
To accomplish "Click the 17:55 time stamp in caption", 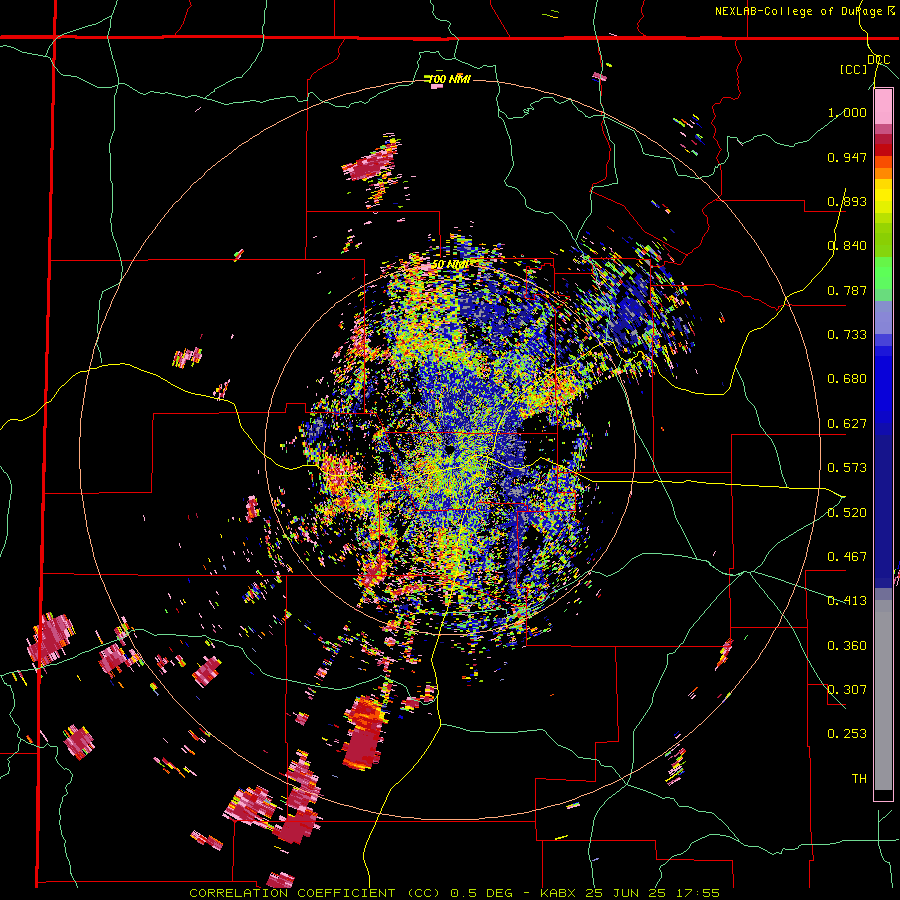I will pyautogui.click(x=699, y=893).
